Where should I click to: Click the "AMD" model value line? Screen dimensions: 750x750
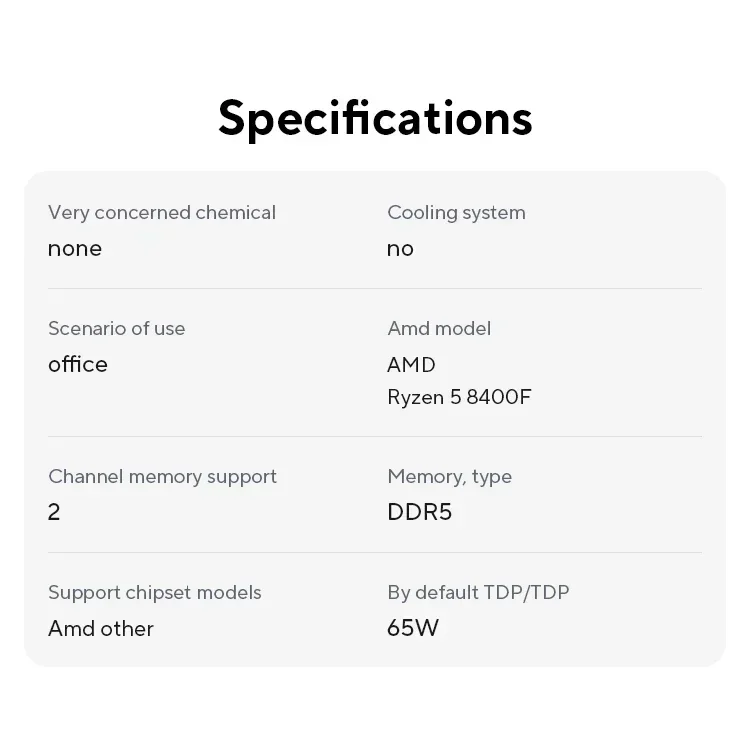click(411, 364)
